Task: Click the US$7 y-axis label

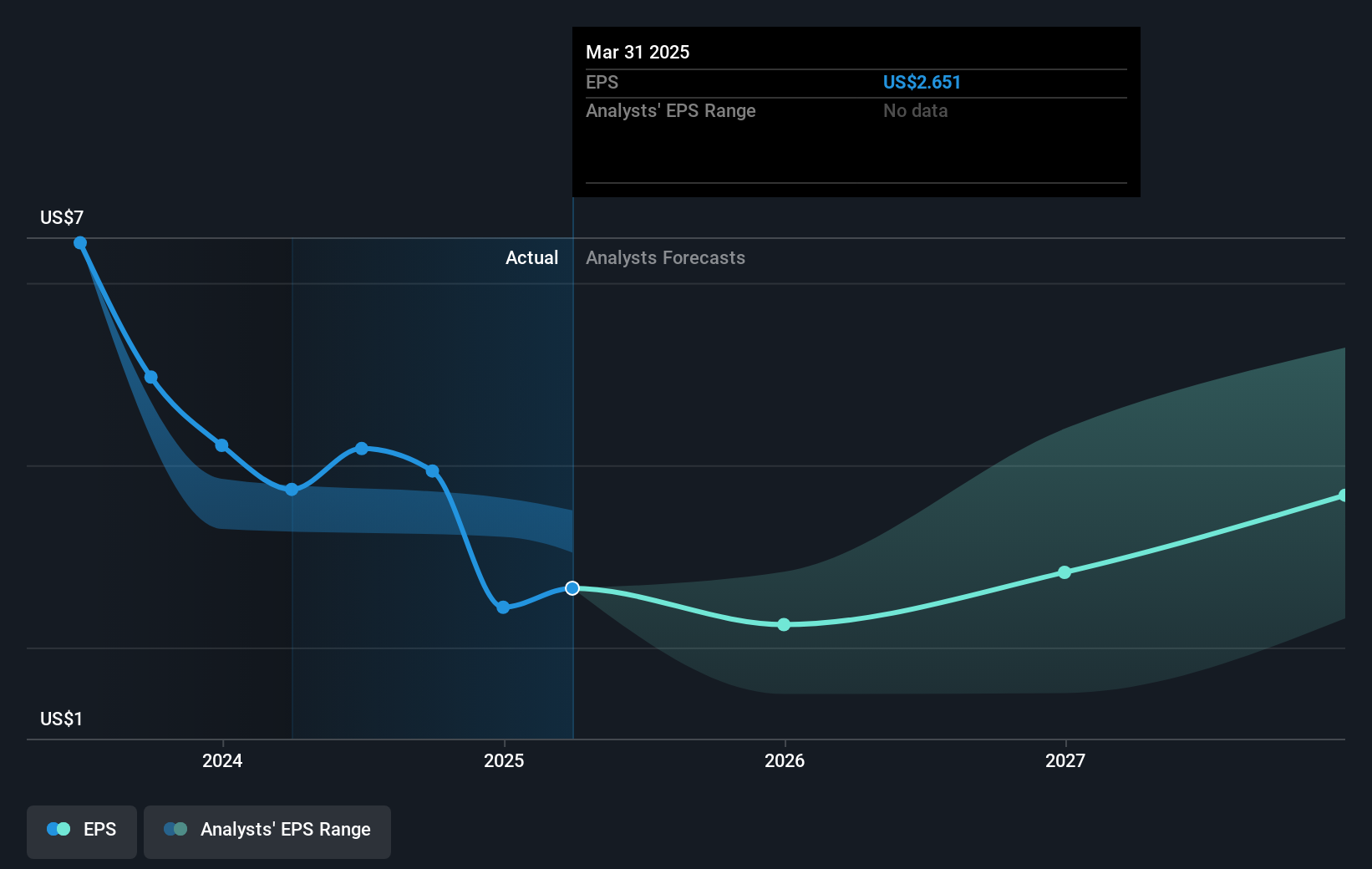Action: [x=62, y=218]
